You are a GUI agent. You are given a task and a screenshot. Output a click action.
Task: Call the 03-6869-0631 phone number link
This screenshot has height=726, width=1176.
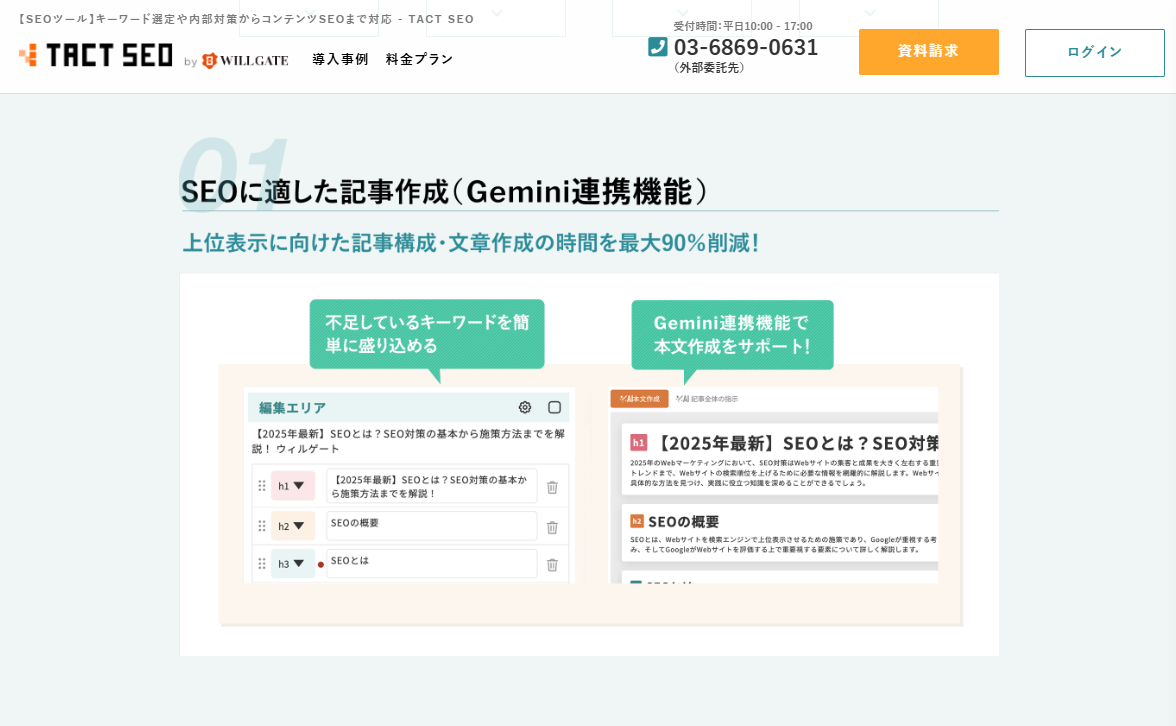click(x=745, y=47)
